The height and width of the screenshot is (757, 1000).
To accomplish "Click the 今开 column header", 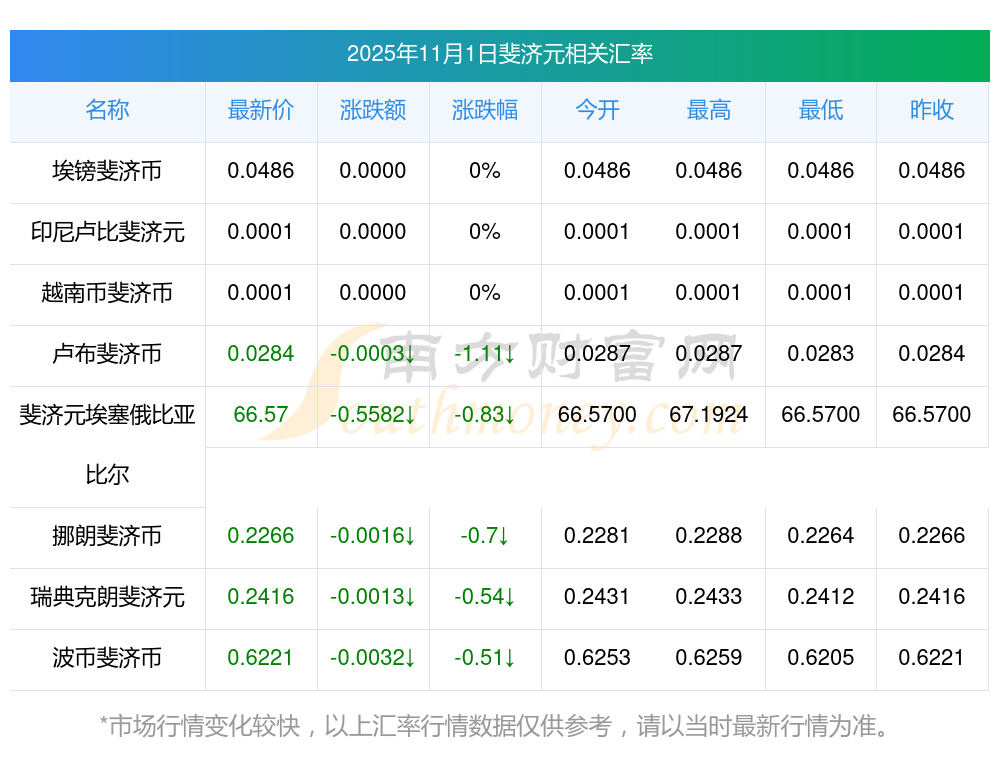I will coord(597,110).
